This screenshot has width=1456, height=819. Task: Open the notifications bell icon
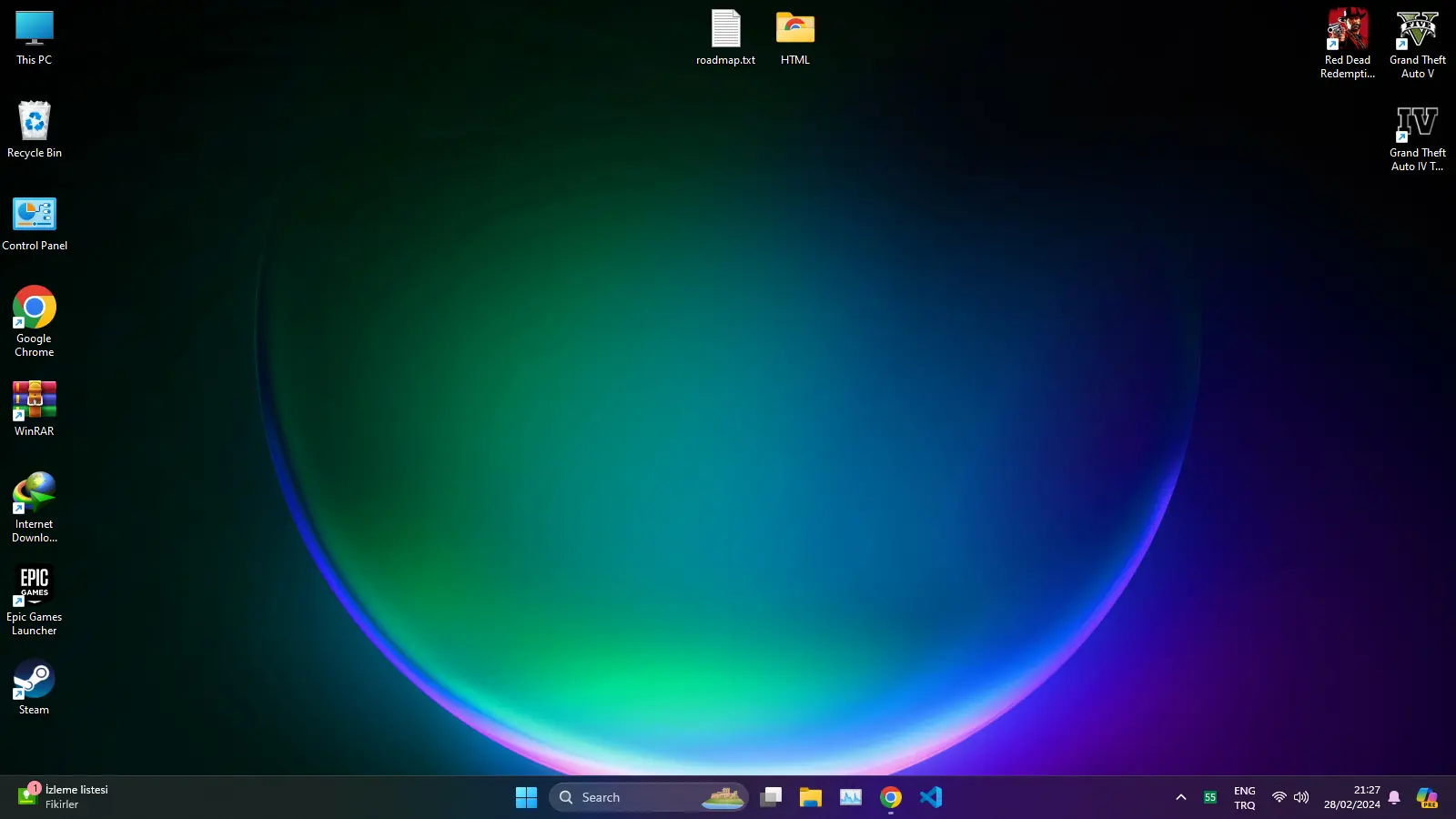(1394, 798)
